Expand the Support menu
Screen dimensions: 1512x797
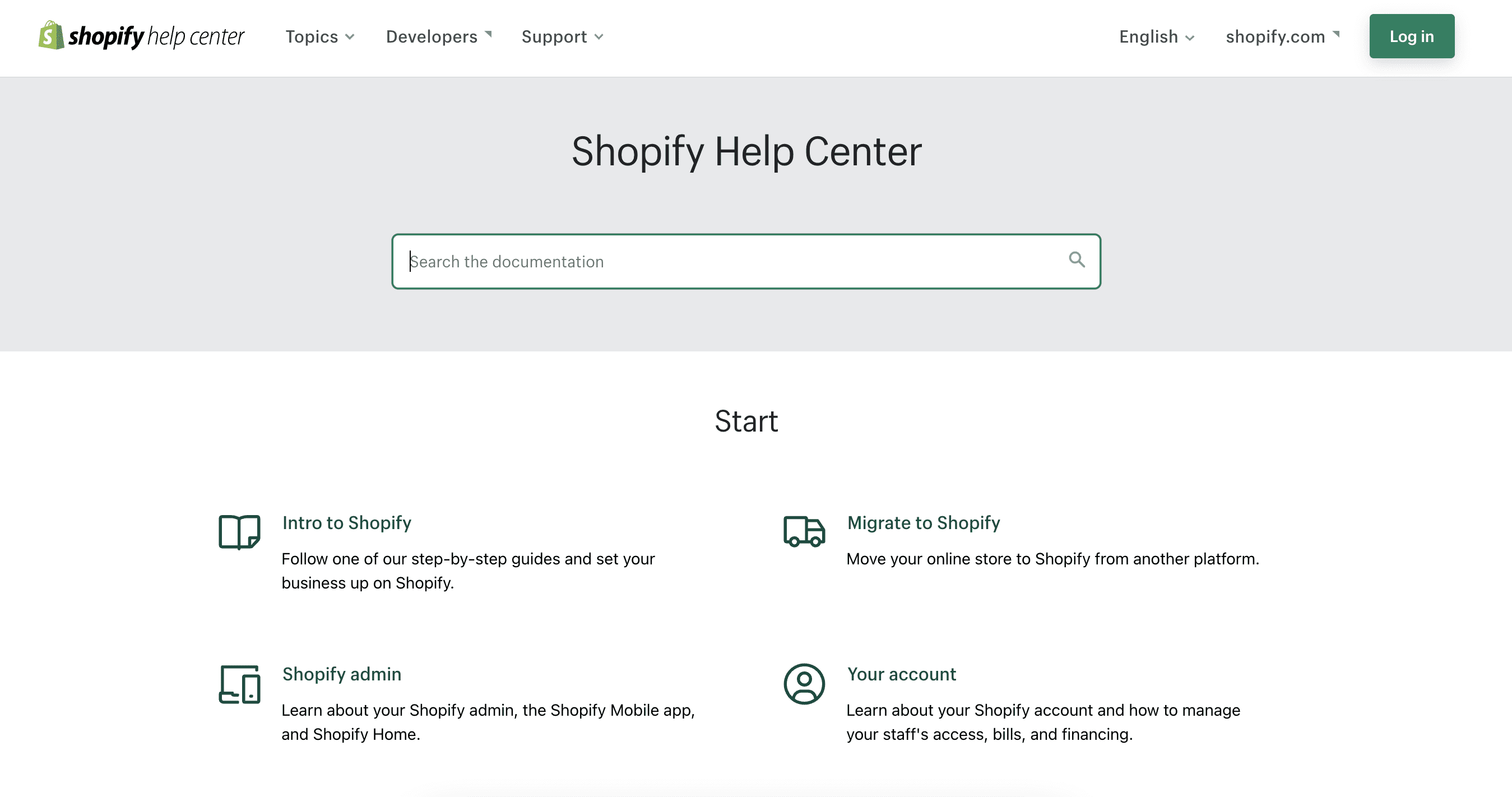(562, 36)
